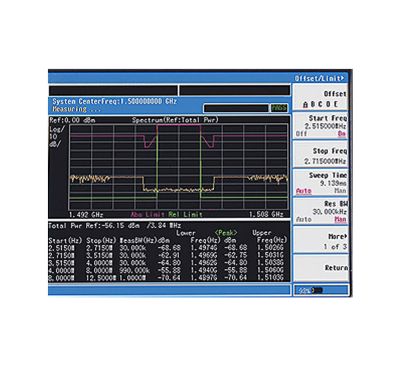The height and width of the screenshot is (366, 400).
Task: Click the Stop(Hz) column header
Action: click(x=101, y=240)
